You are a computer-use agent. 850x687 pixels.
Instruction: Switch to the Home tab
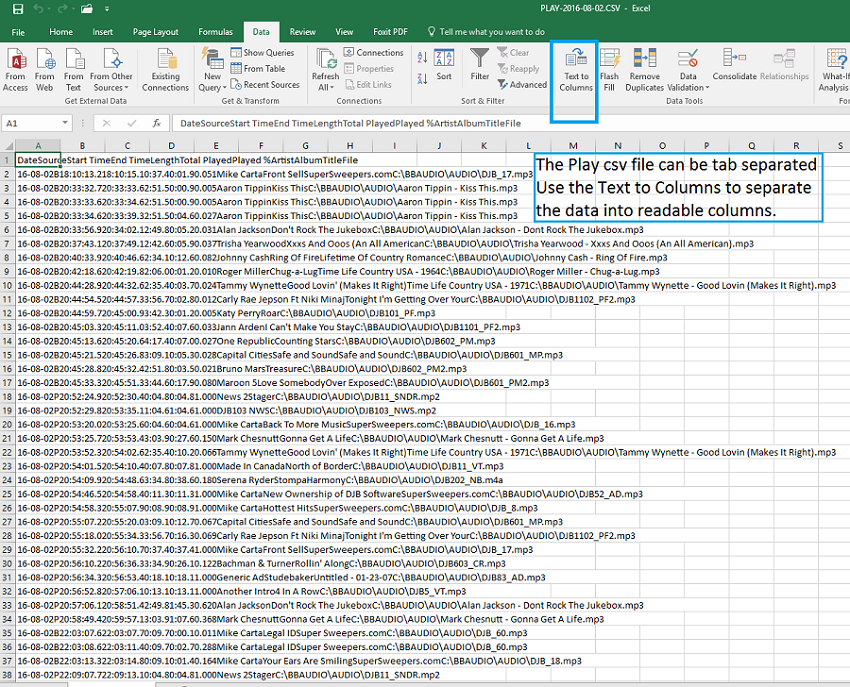[x=61, y=32]
